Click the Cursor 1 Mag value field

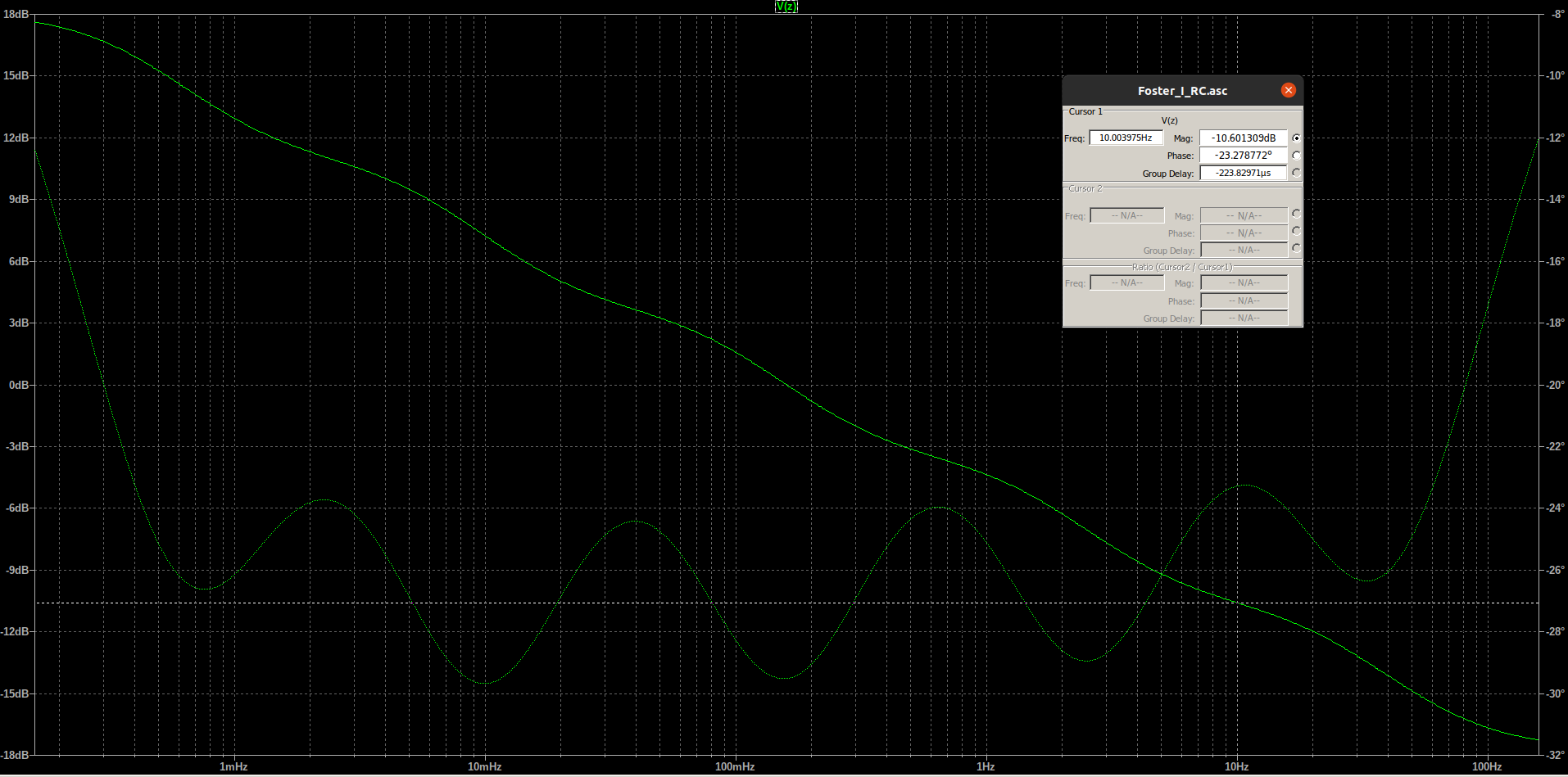(x=1243, y=138)
